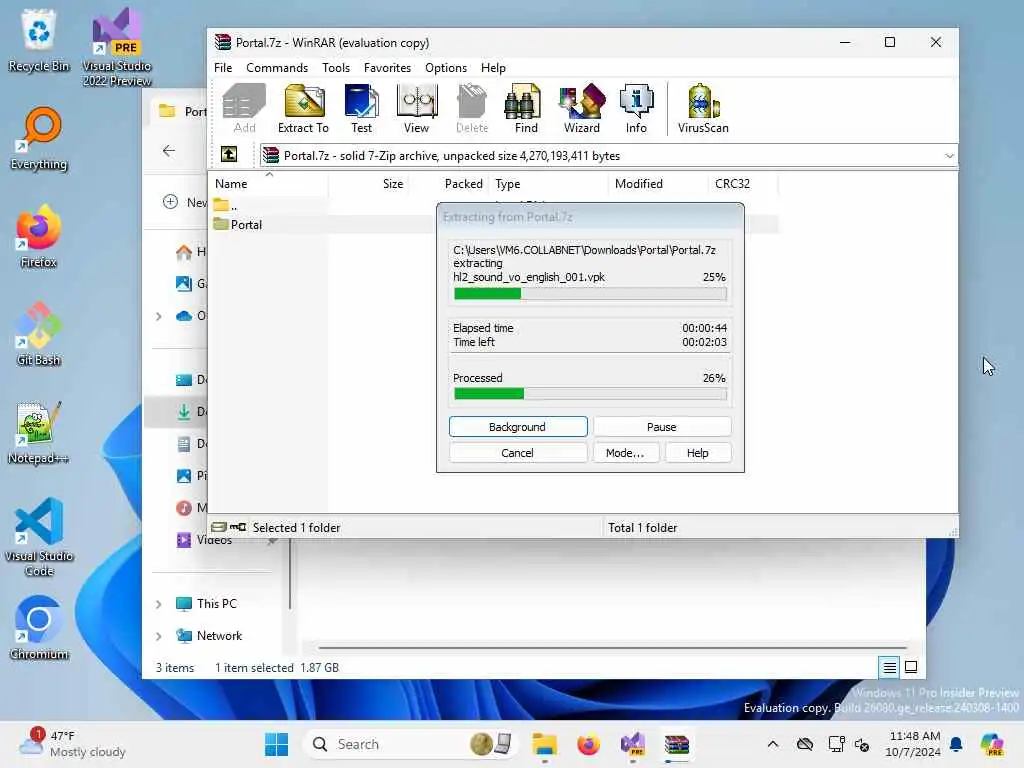Screen dimensions: 1024x768
Task: Open Everything search desktop icon
Action: tap(39, 138)
